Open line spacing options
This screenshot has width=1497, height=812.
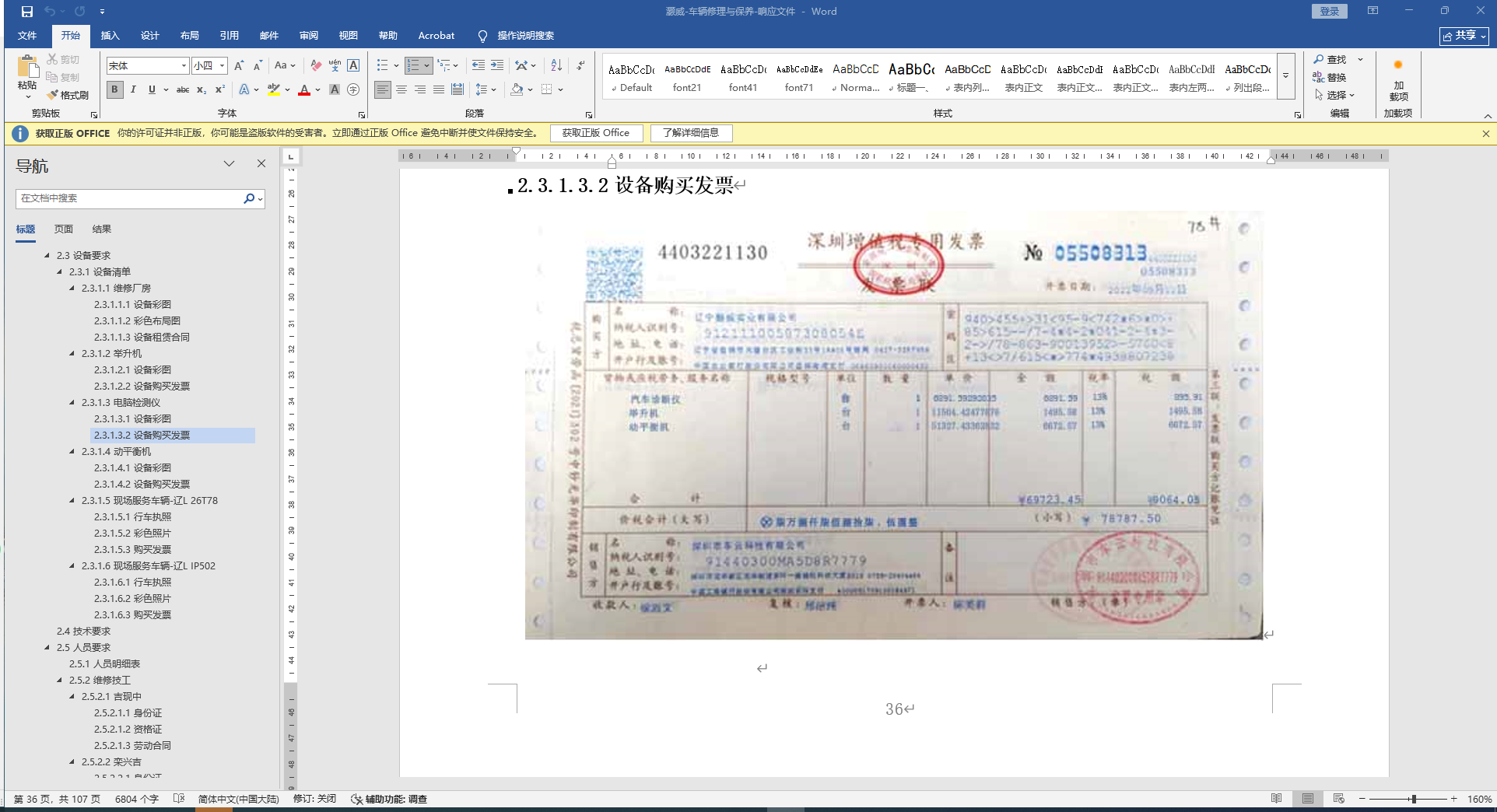(486, 90)
